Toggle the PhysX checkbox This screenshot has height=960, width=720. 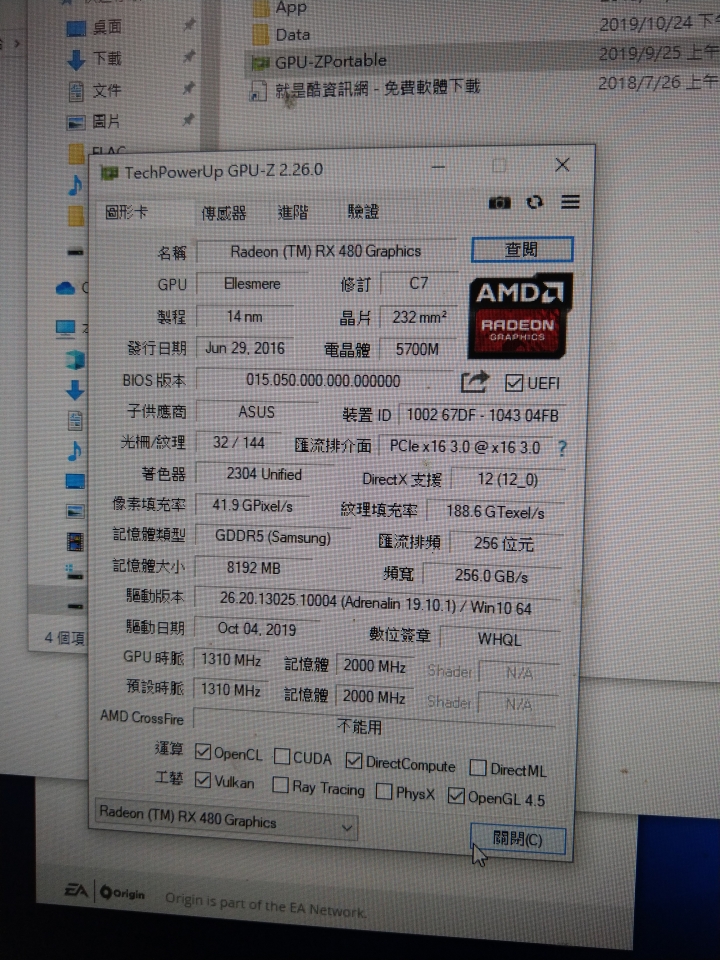click(x=384, y=791)
